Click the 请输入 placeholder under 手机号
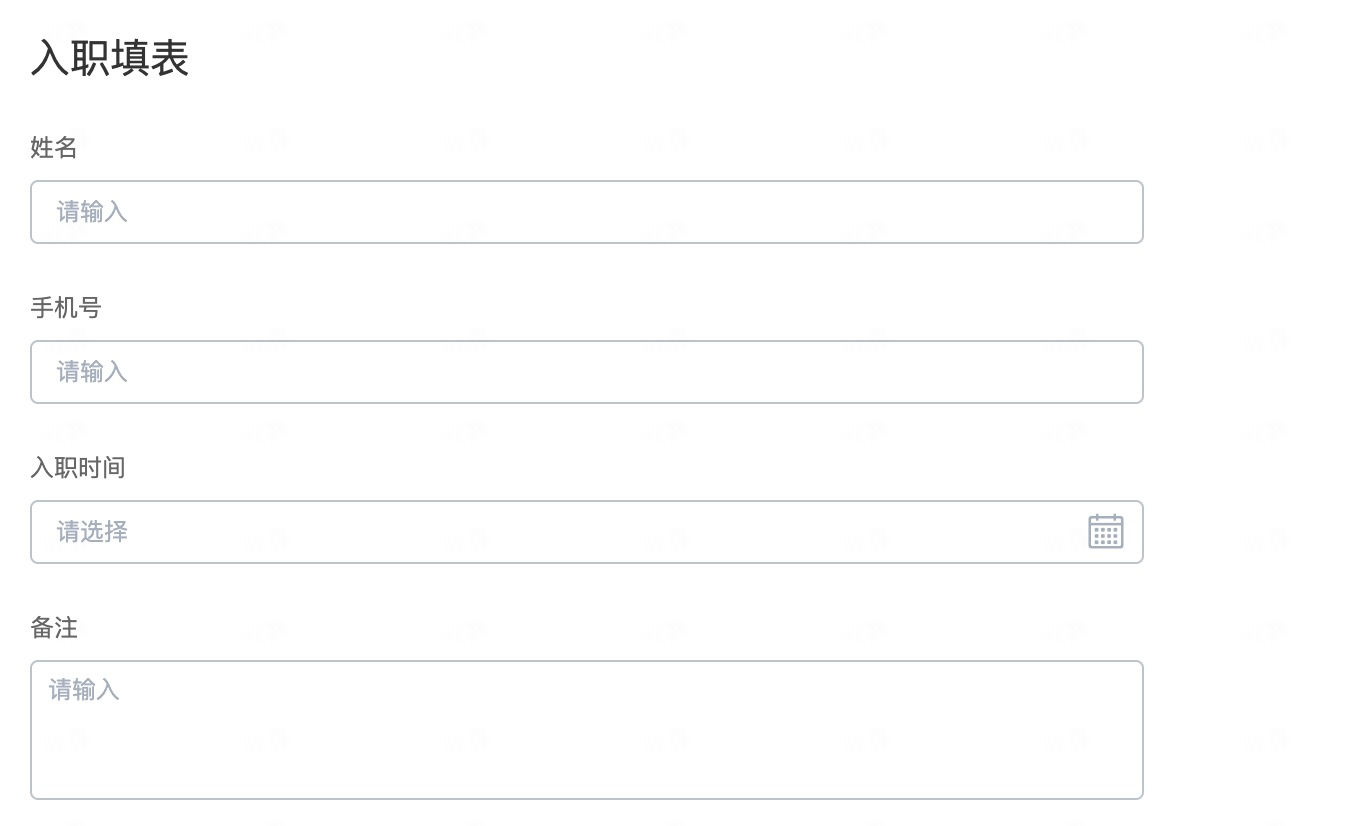Screen dimensions: 1346x826 92,372
